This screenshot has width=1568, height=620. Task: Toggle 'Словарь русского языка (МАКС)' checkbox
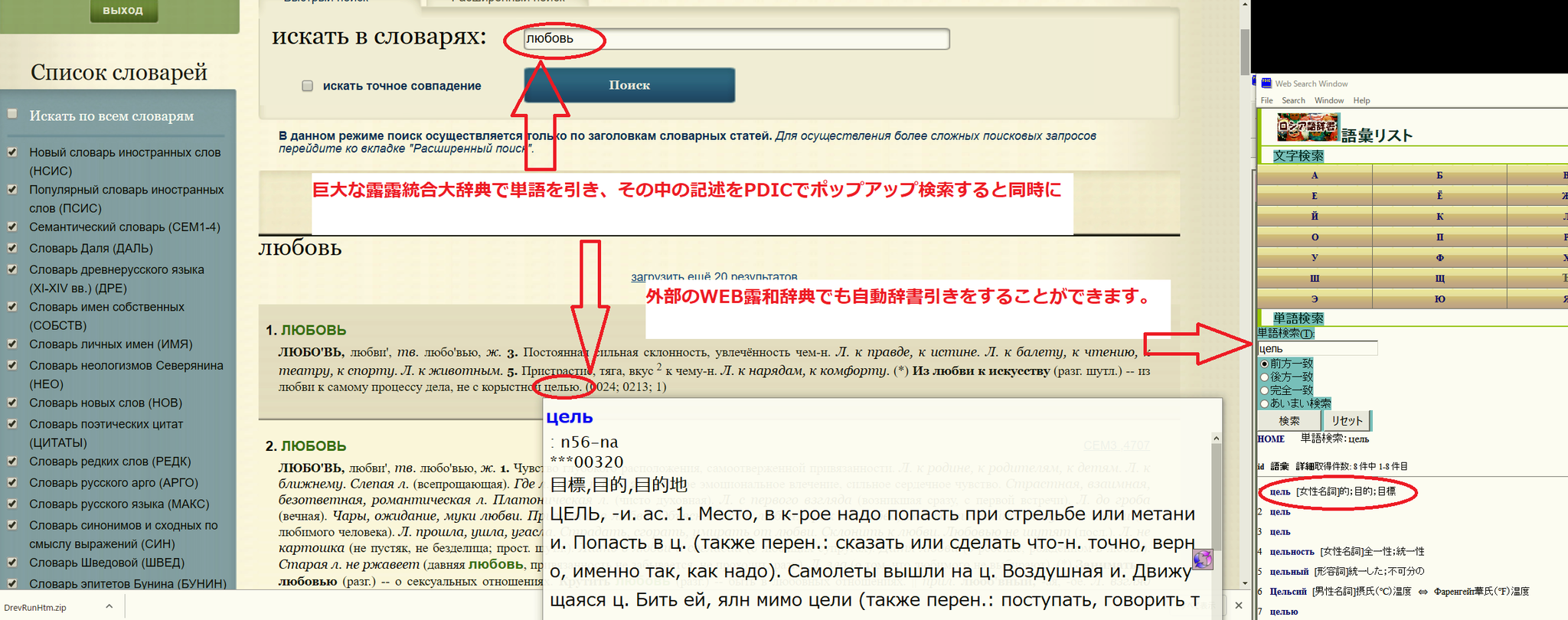tap(12, 504)
